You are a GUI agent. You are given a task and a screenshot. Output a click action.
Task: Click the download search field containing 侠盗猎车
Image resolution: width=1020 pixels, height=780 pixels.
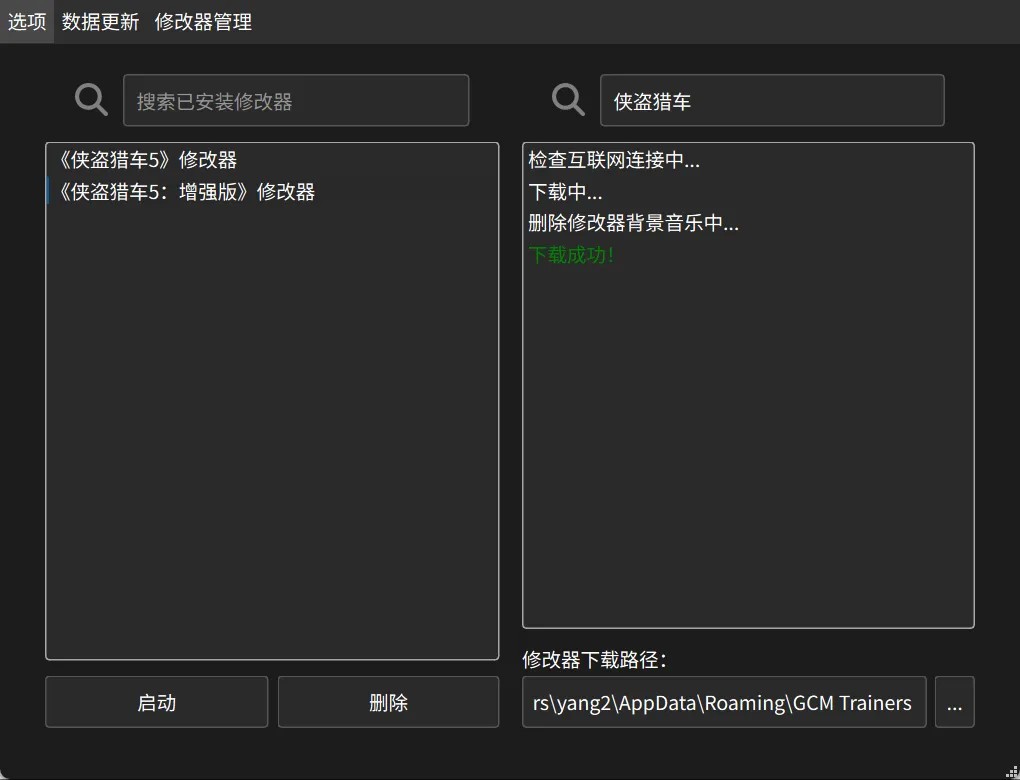(772, 100)
